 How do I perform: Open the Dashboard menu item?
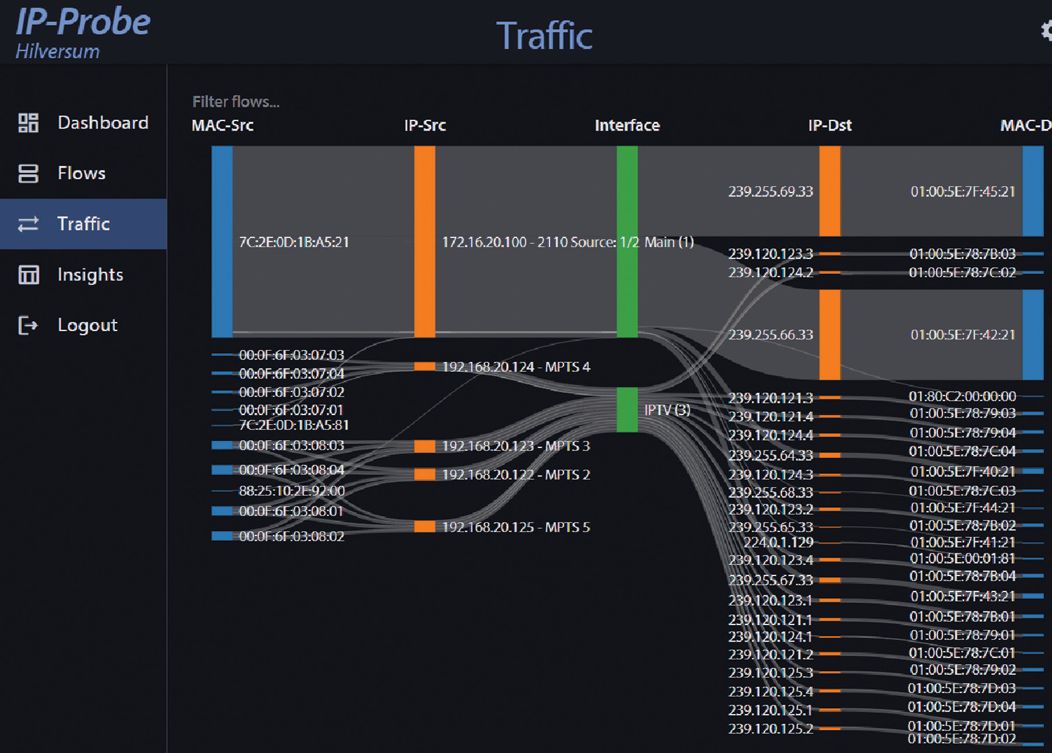coord(102,123)
